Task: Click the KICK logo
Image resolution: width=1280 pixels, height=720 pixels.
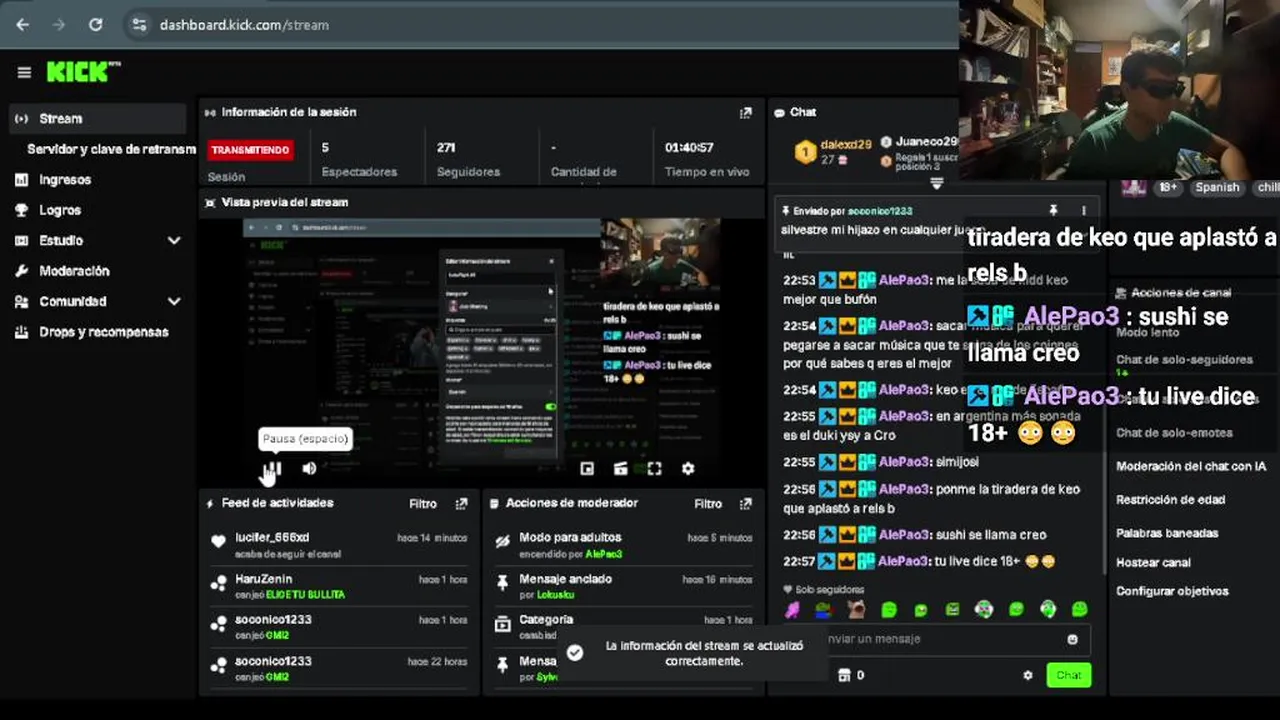Action: [x=83, y=72]
